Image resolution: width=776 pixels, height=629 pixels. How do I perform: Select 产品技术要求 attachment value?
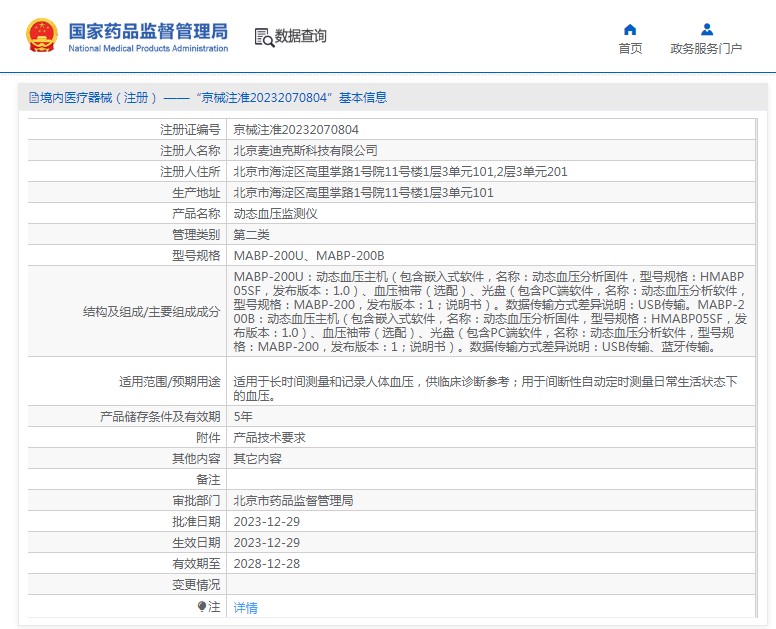(x=270, y=437)
